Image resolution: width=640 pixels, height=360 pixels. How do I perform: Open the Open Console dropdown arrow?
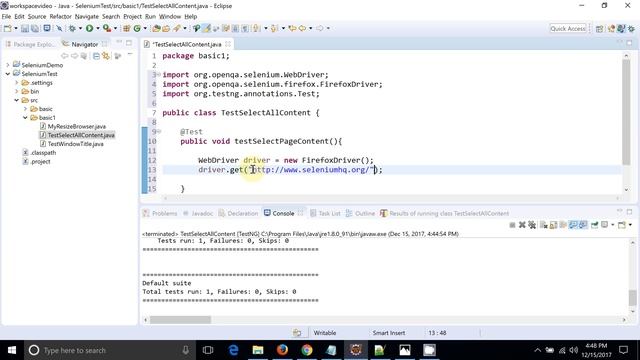(x=630, y=225)
